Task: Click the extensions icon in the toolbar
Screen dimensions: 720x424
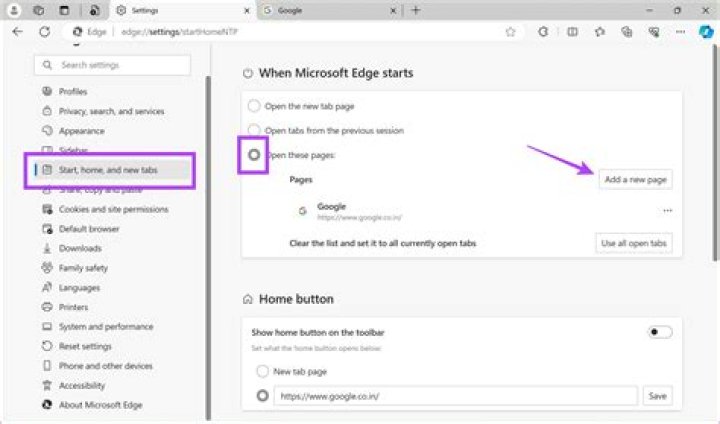Action: point(543,32)
